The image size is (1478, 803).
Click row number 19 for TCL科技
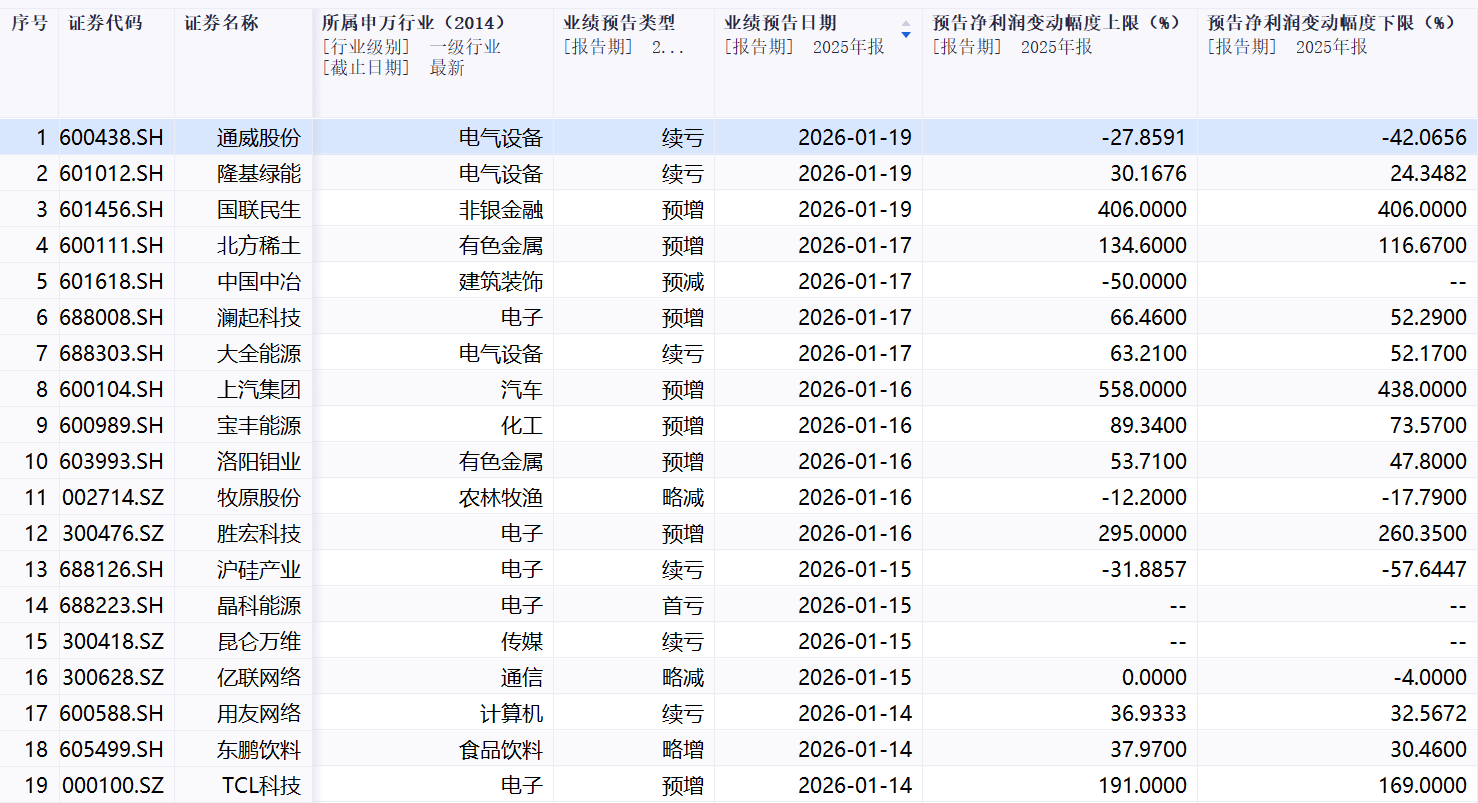click(36, 786)
